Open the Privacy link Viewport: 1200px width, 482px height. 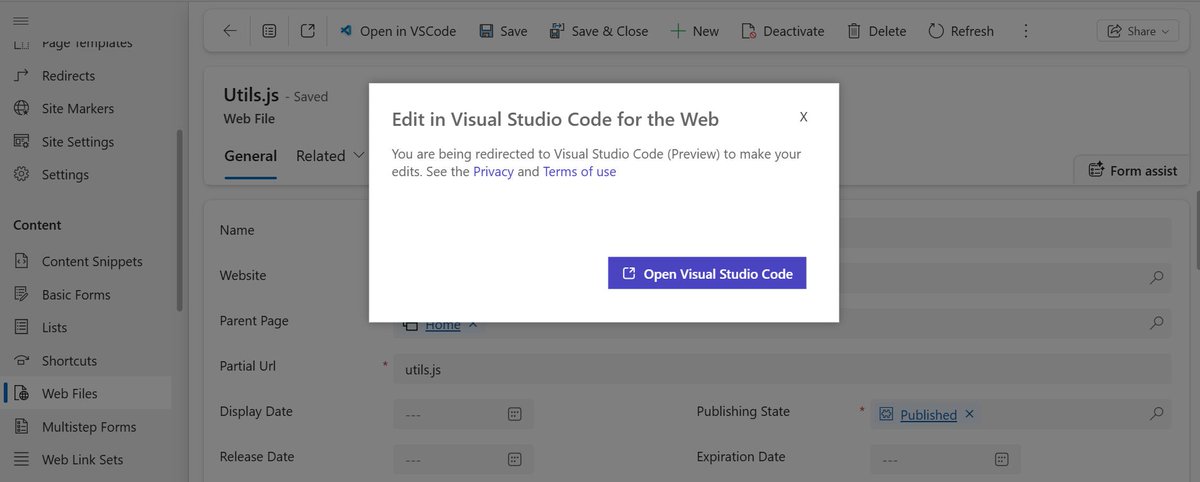tap(493, 171)
